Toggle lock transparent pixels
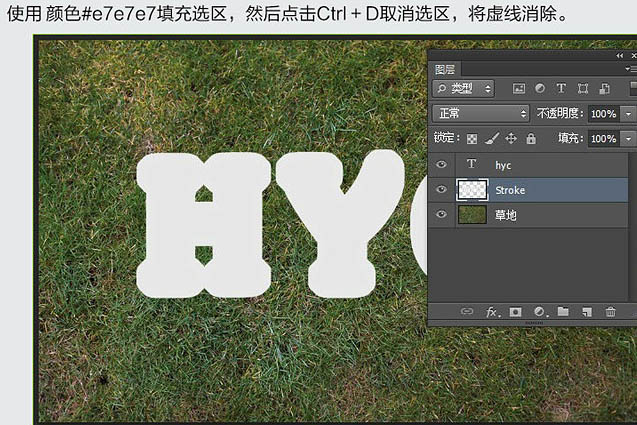This screenshot has height=425, width=637. point(472,139)
